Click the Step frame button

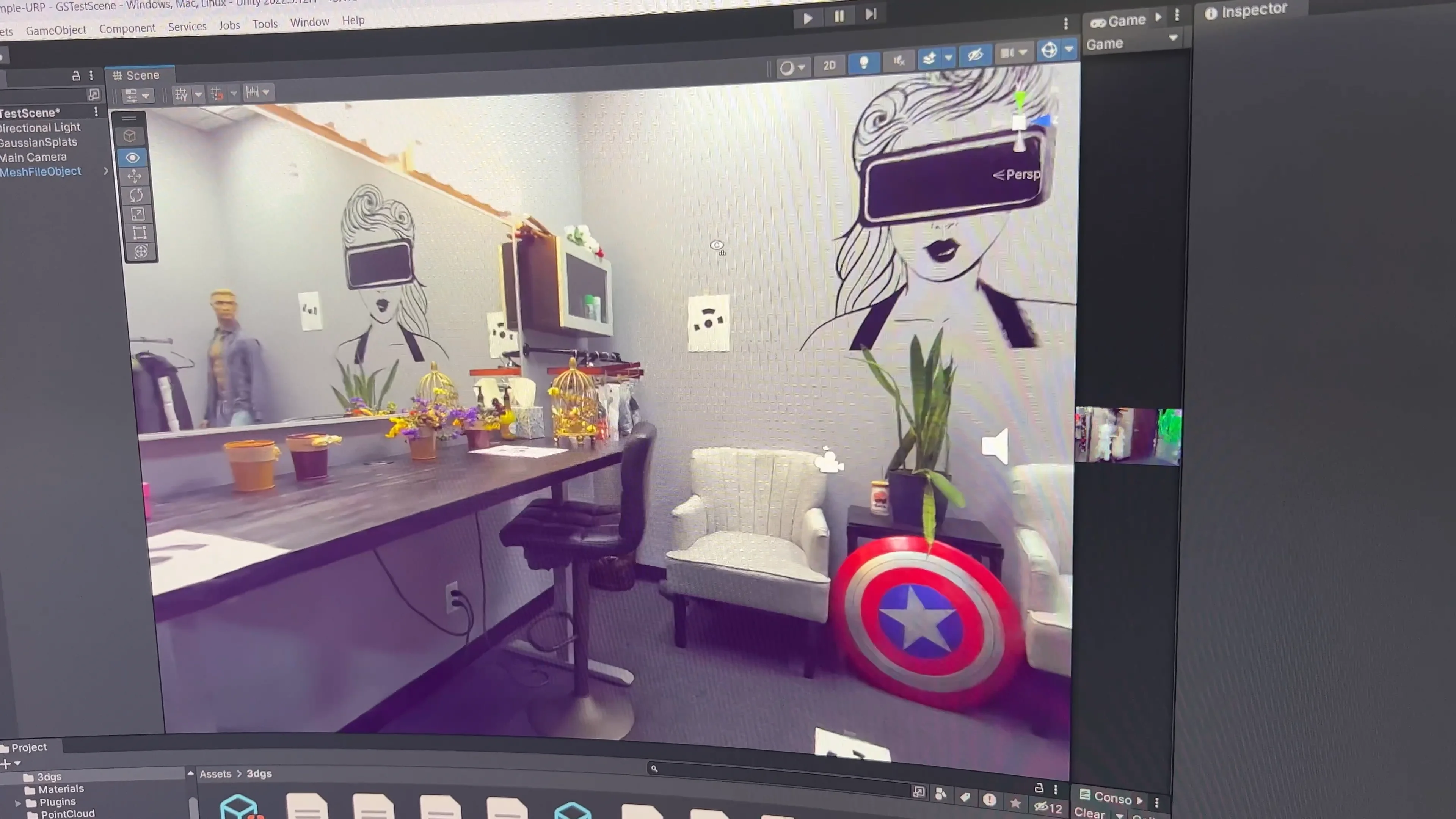tap(871, 14)
